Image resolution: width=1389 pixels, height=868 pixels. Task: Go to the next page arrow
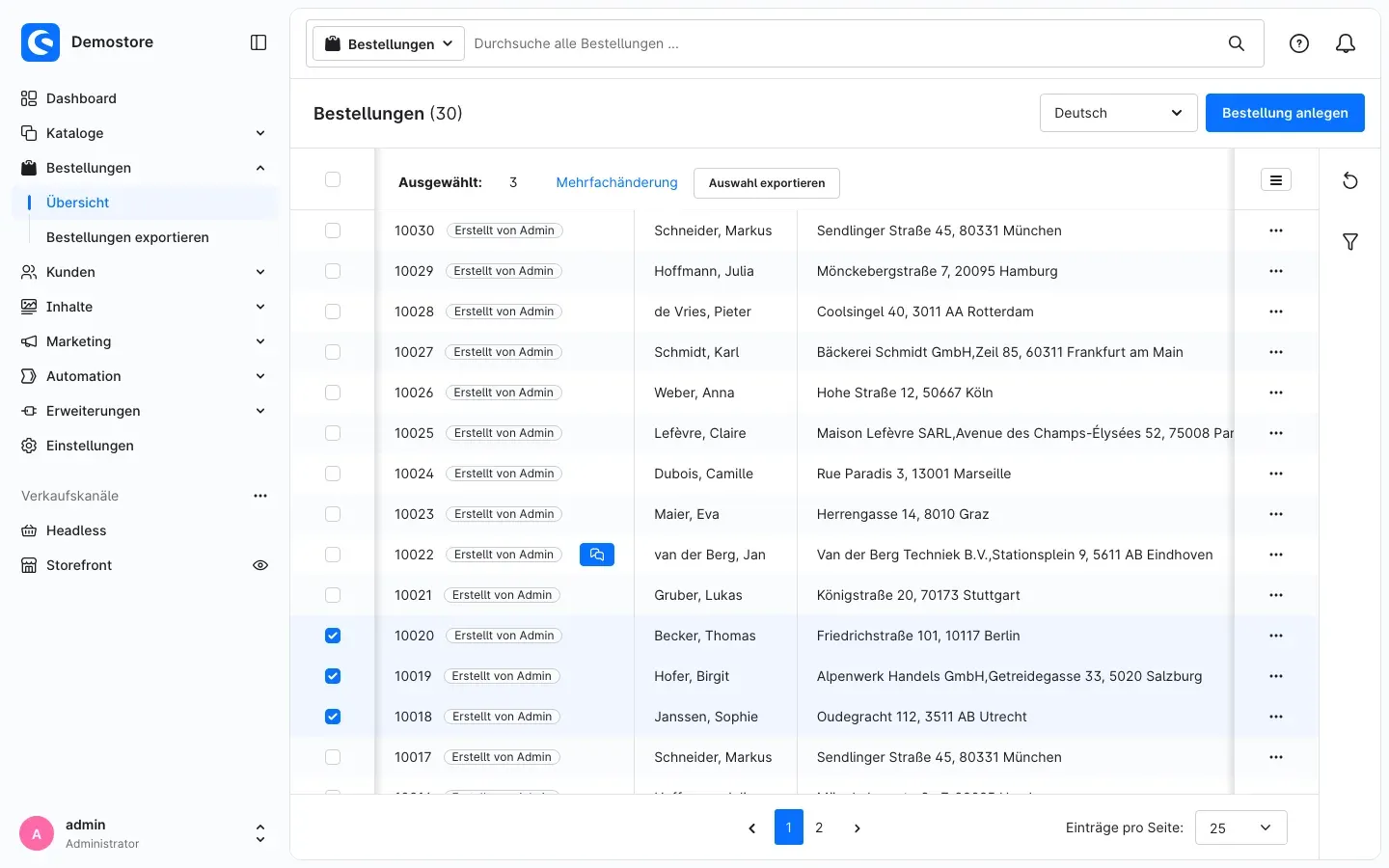click(x=858, y=827)
